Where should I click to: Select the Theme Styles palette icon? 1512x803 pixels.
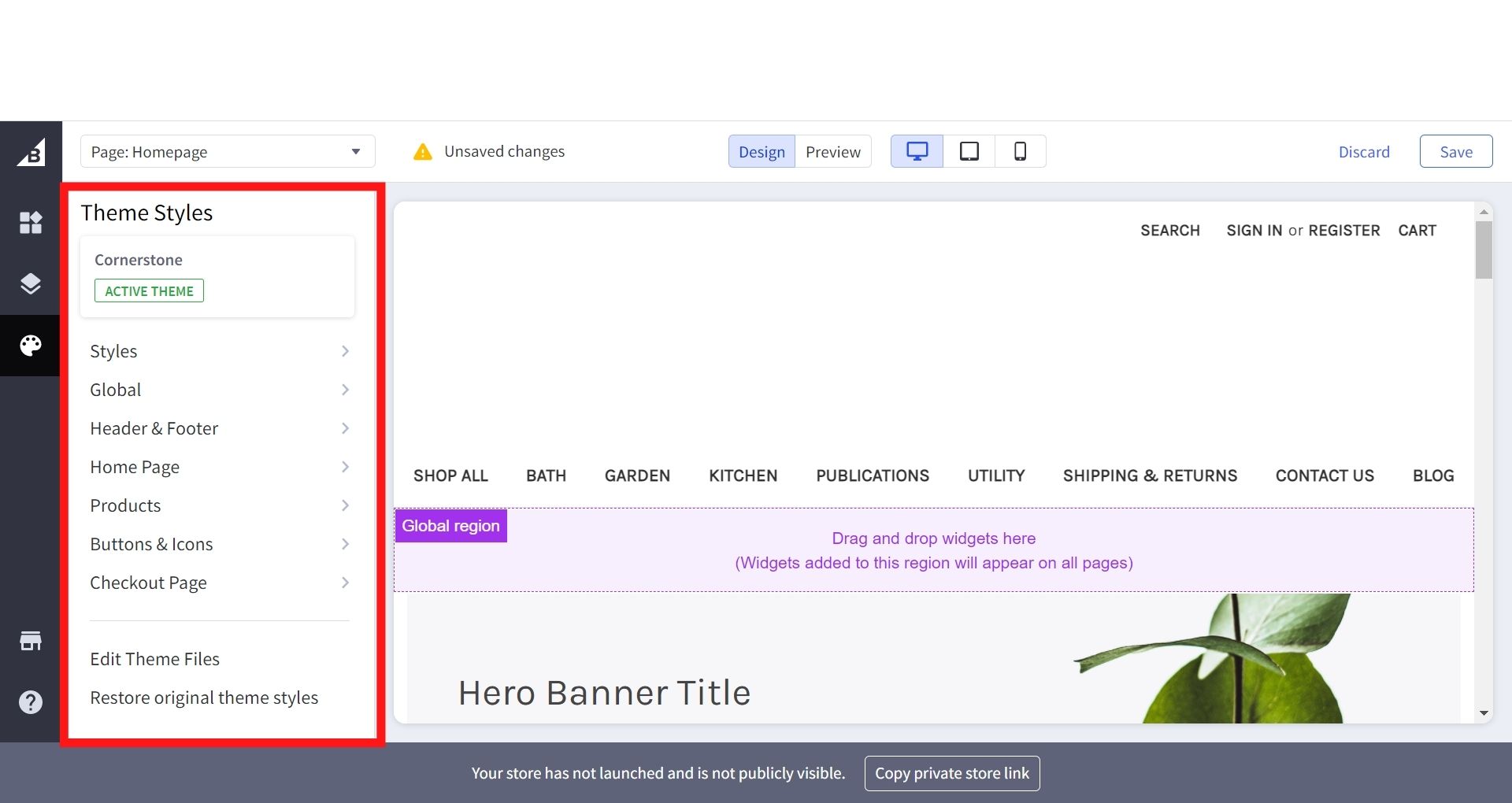[31, 346]
